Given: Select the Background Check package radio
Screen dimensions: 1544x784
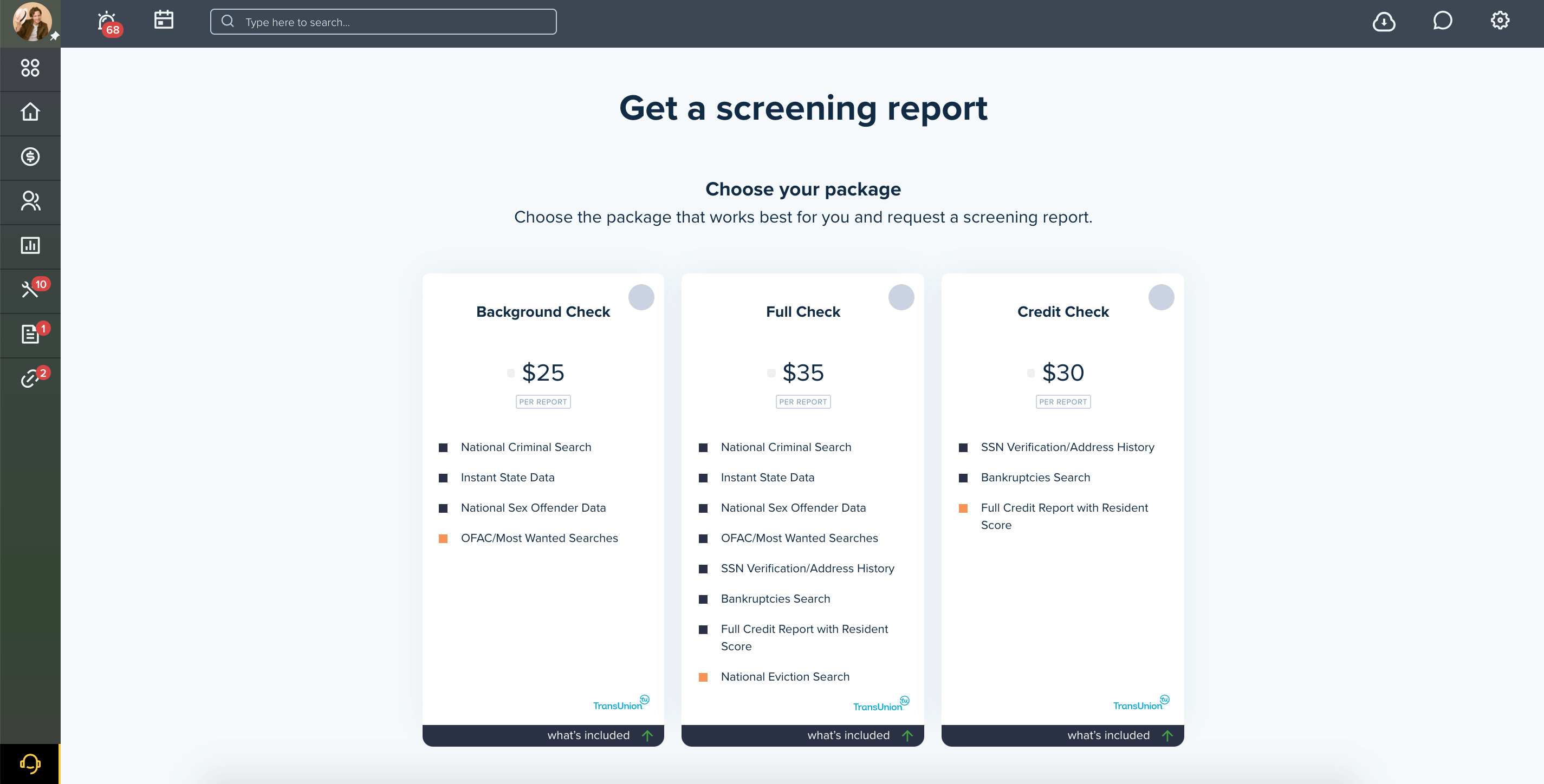Looking at the screenshot, I should tap(641, 297).
